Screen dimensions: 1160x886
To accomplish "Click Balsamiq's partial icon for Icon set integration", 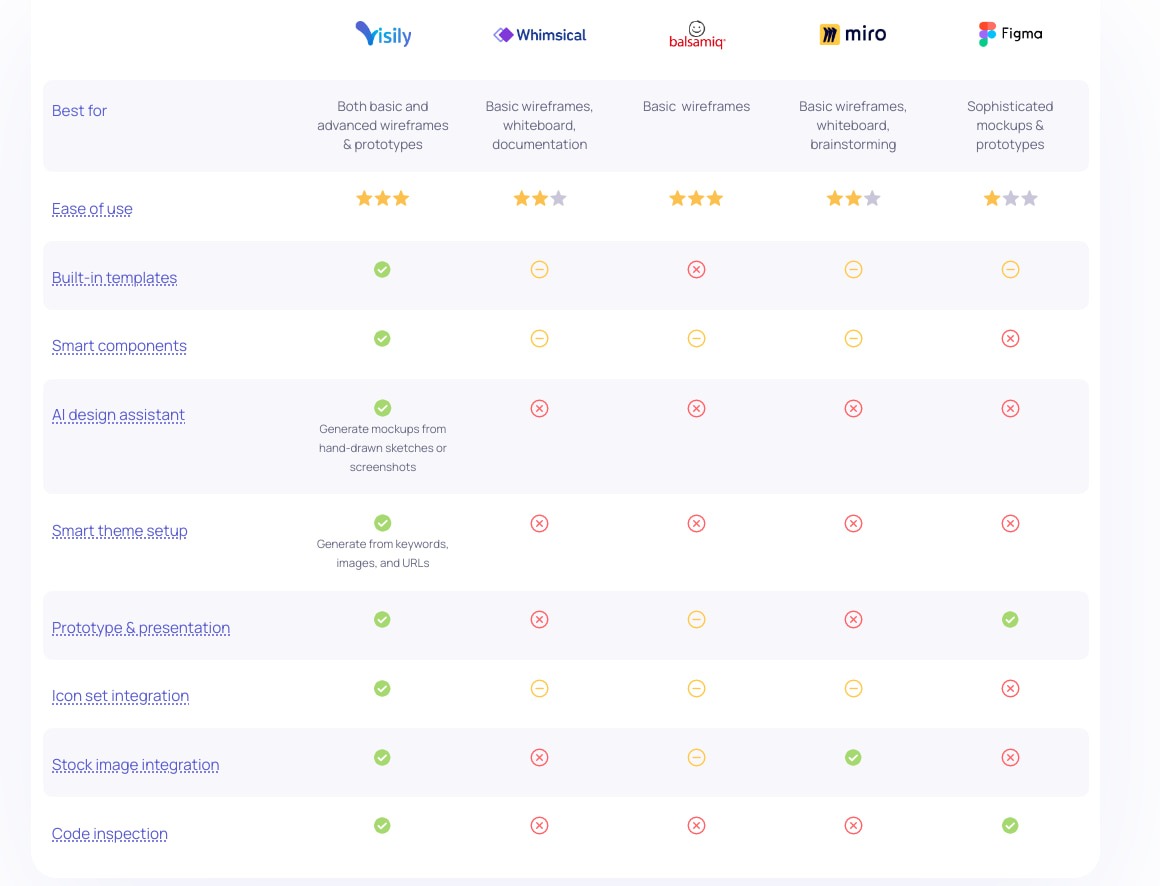I will (x=696, y=689).
